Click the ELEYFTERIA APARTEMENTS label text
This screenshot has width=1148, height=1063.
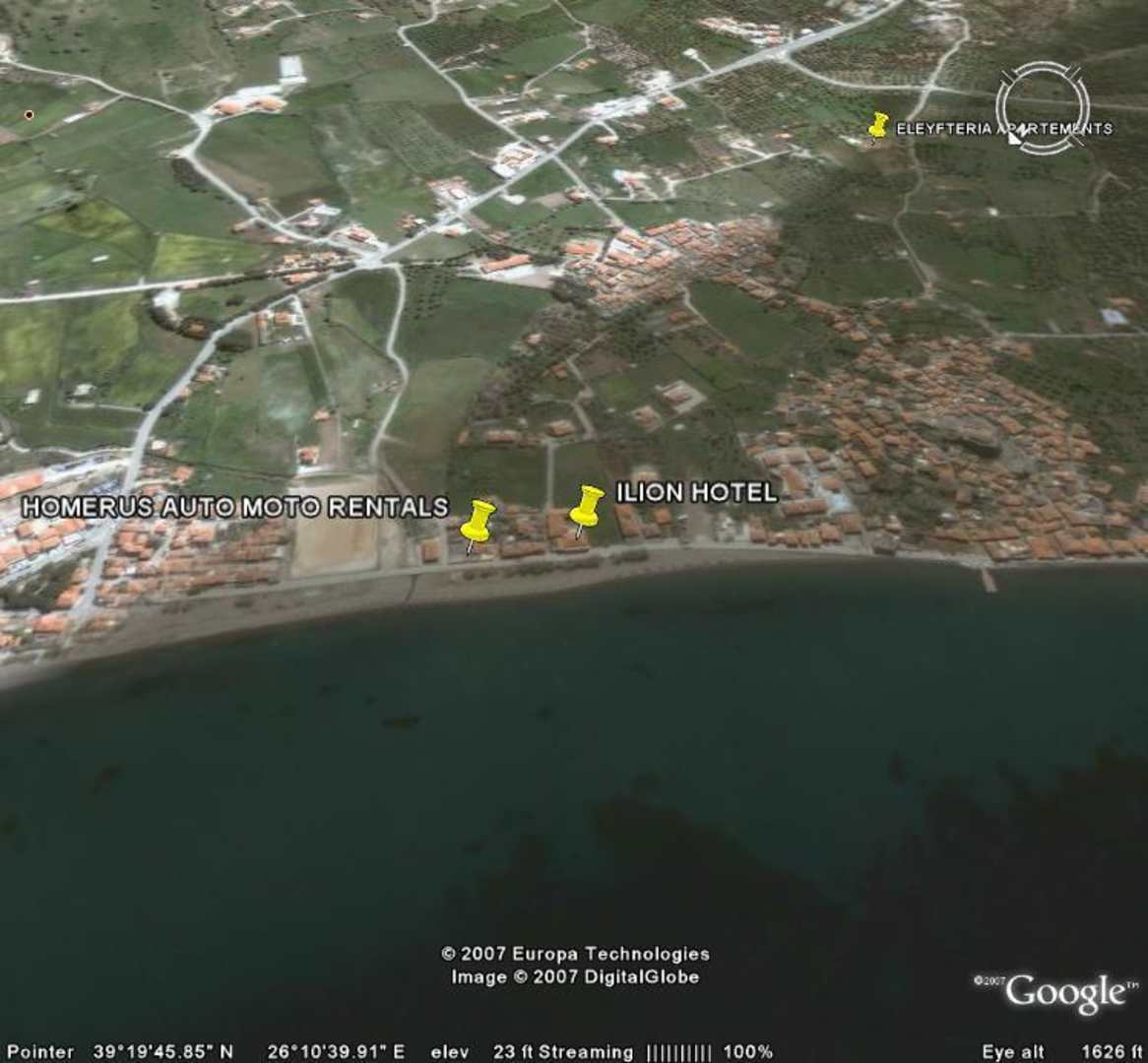(x=1003, y=129)
